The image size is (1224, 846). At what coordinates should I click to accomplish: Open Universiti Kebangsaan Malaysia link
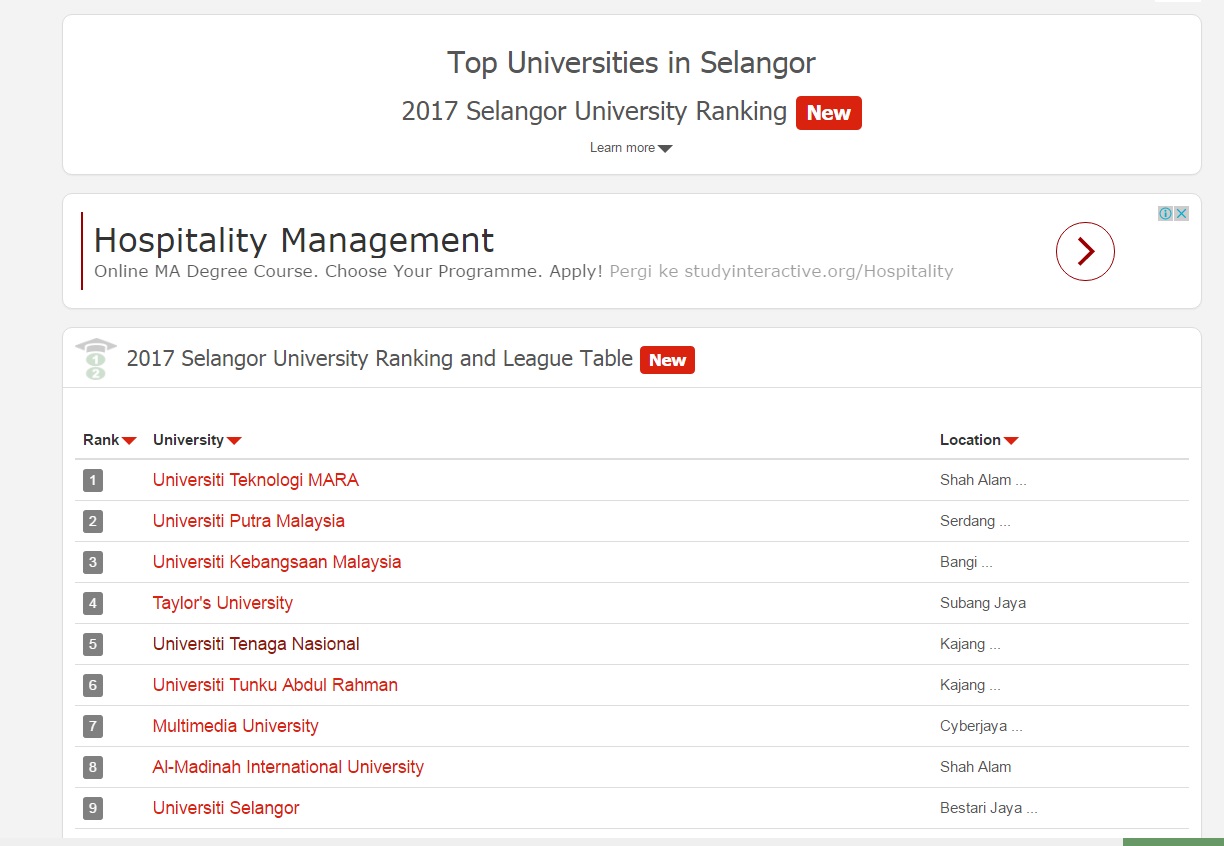pos(277,562)
